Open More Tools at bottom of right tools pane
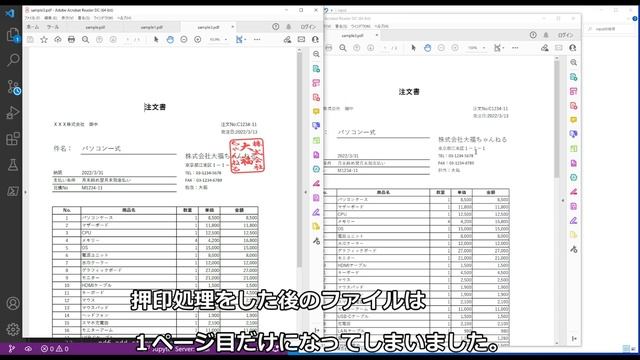 (573, 249)
